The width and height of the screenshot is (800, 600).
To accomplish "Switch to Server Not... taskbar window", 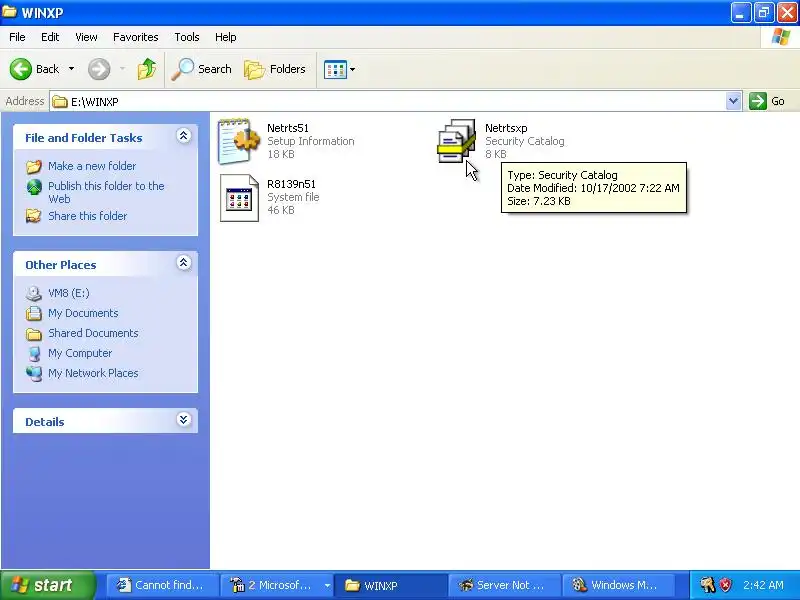I will point(504,585).
